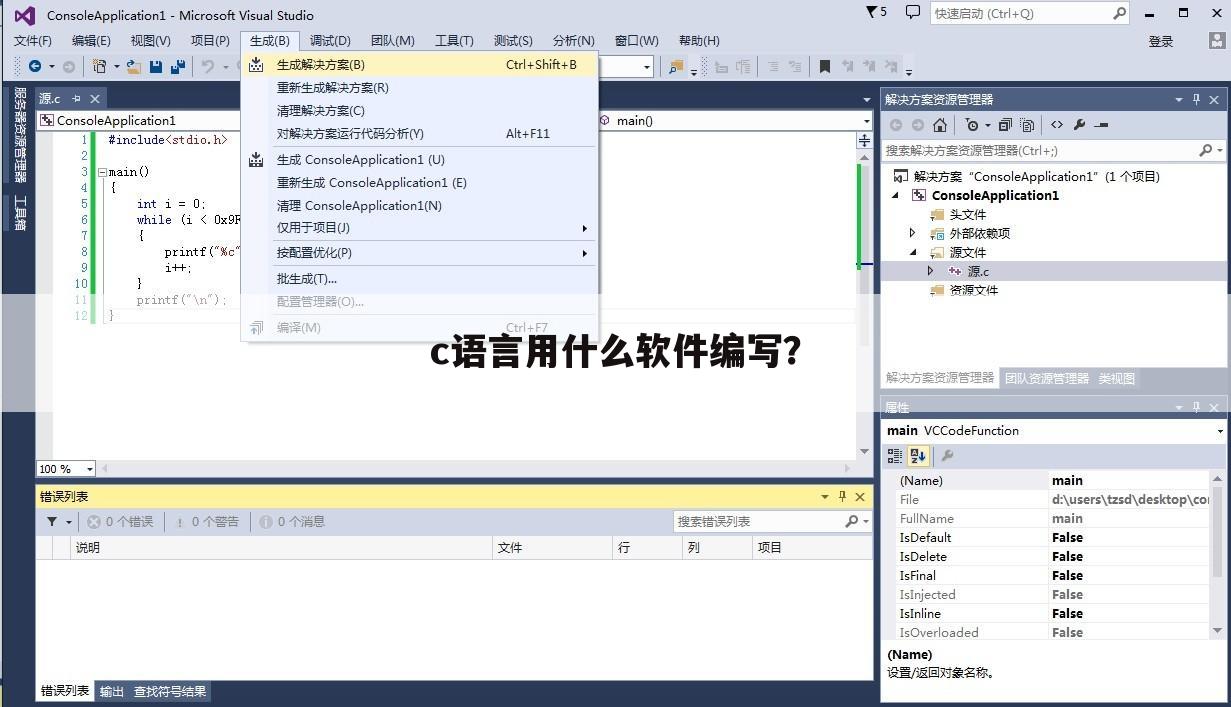This screenshot has width=1231, height=707.
Task: Open the main() member navigation dropdown
Action: pyautogui.click(x=866, y=120)
